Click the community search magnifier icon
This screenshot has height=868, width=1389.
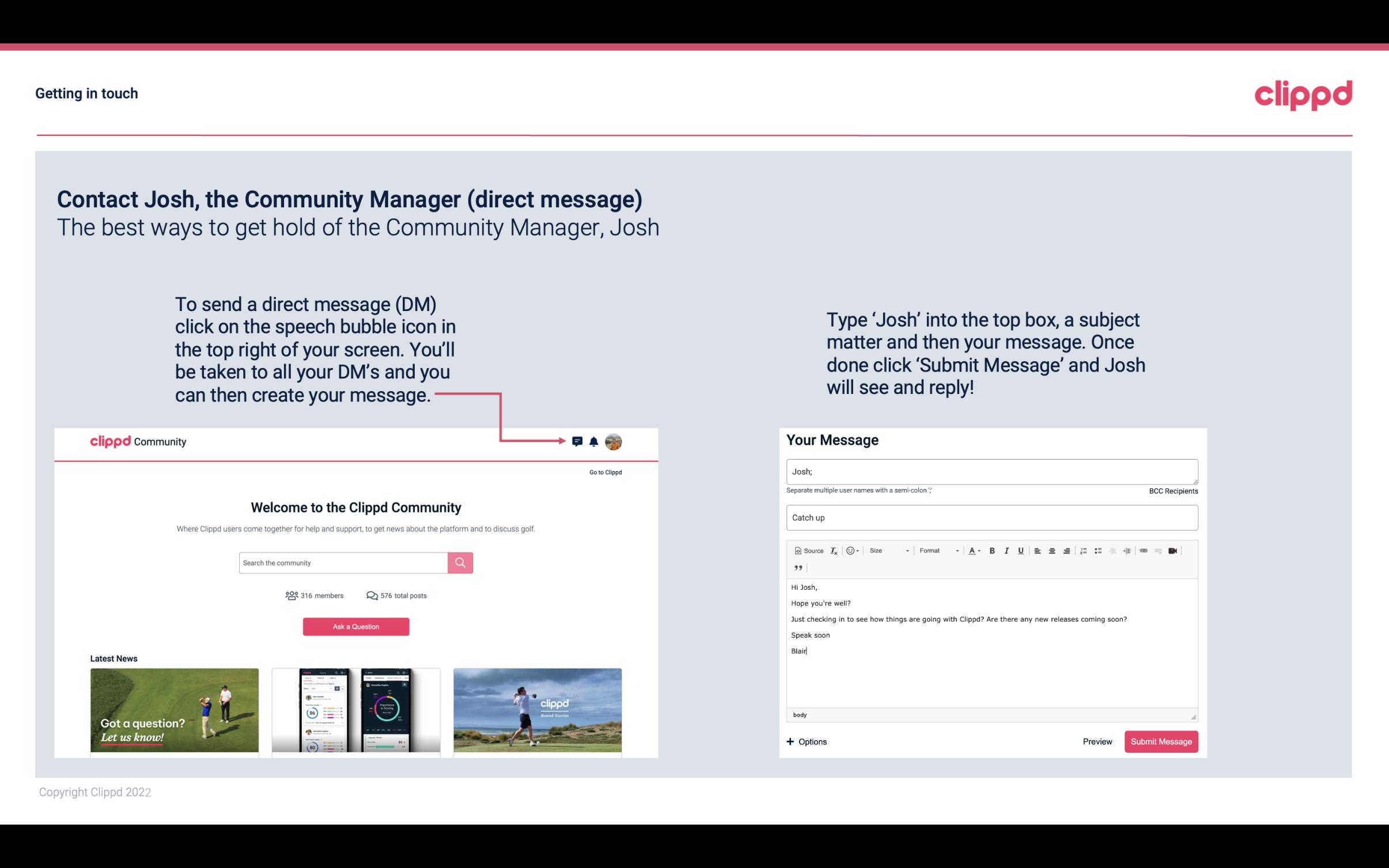(x=459, y=563)
